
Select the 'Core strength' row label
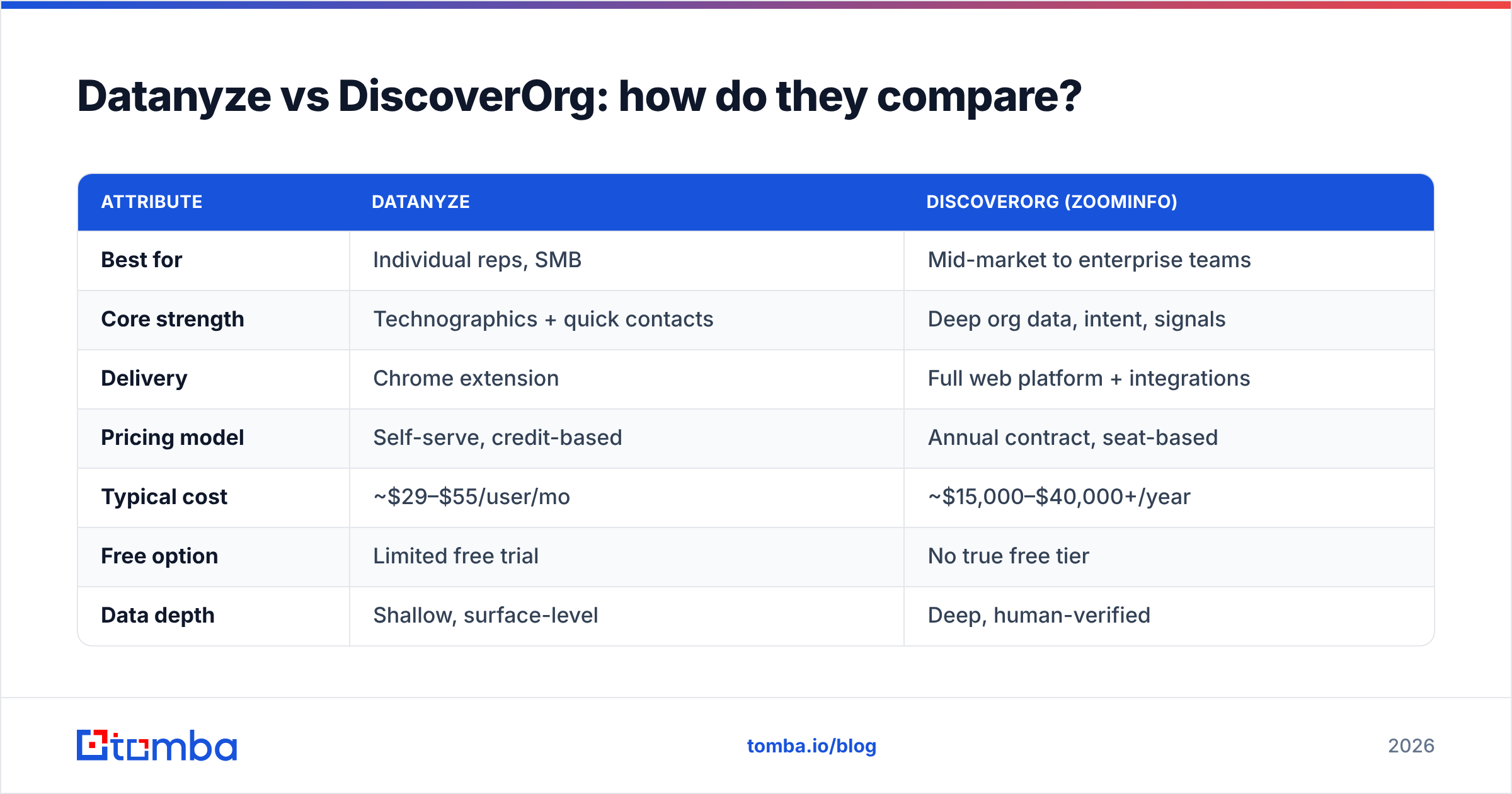(x=173, y=319)
